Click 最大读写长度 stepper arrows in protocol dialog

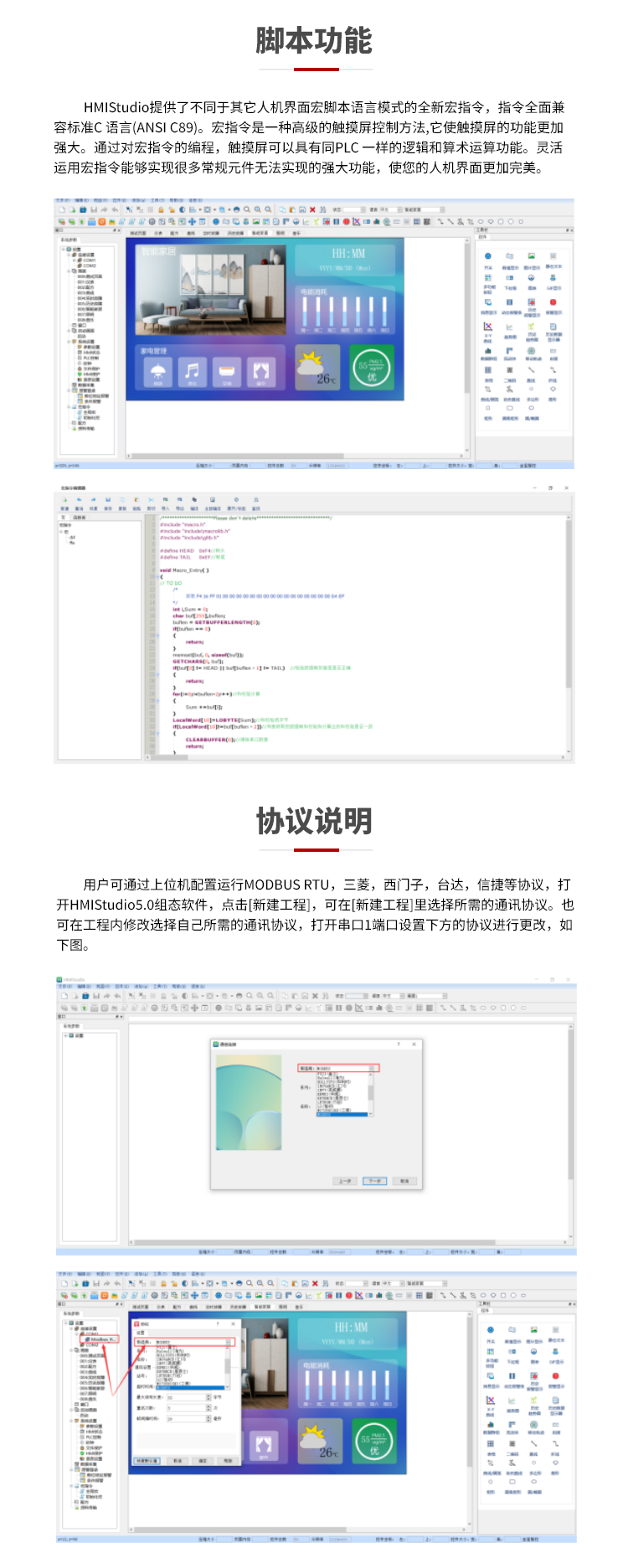(x=208, y=1397)
